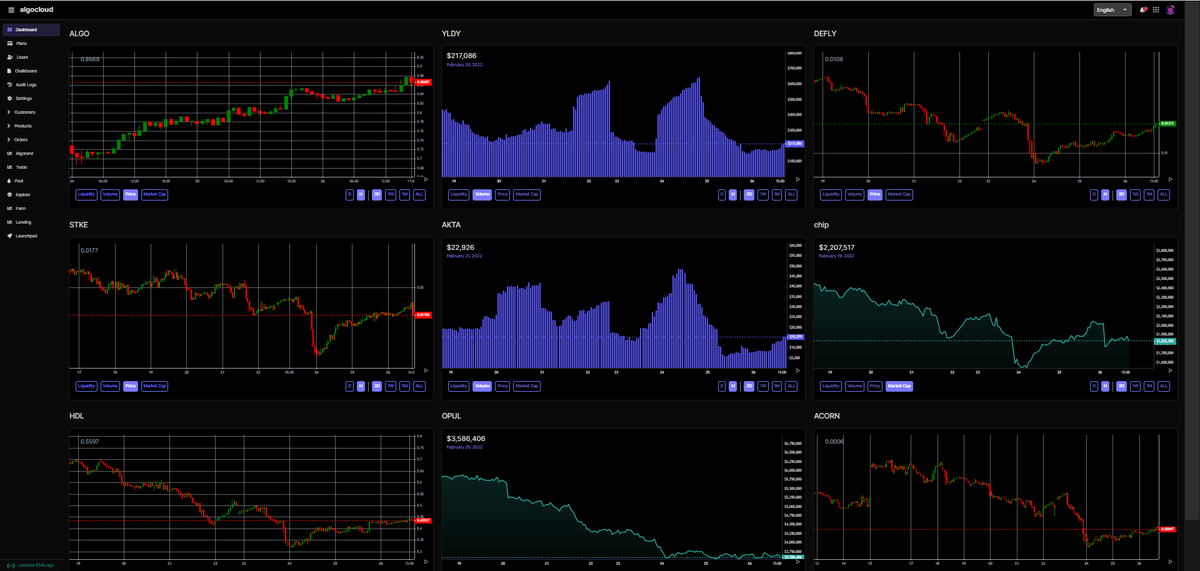The height and width of the screenshot is (571, 1200).
Task: Click the Launchpad rocket icon in sidebar
Action: point(9,236)
